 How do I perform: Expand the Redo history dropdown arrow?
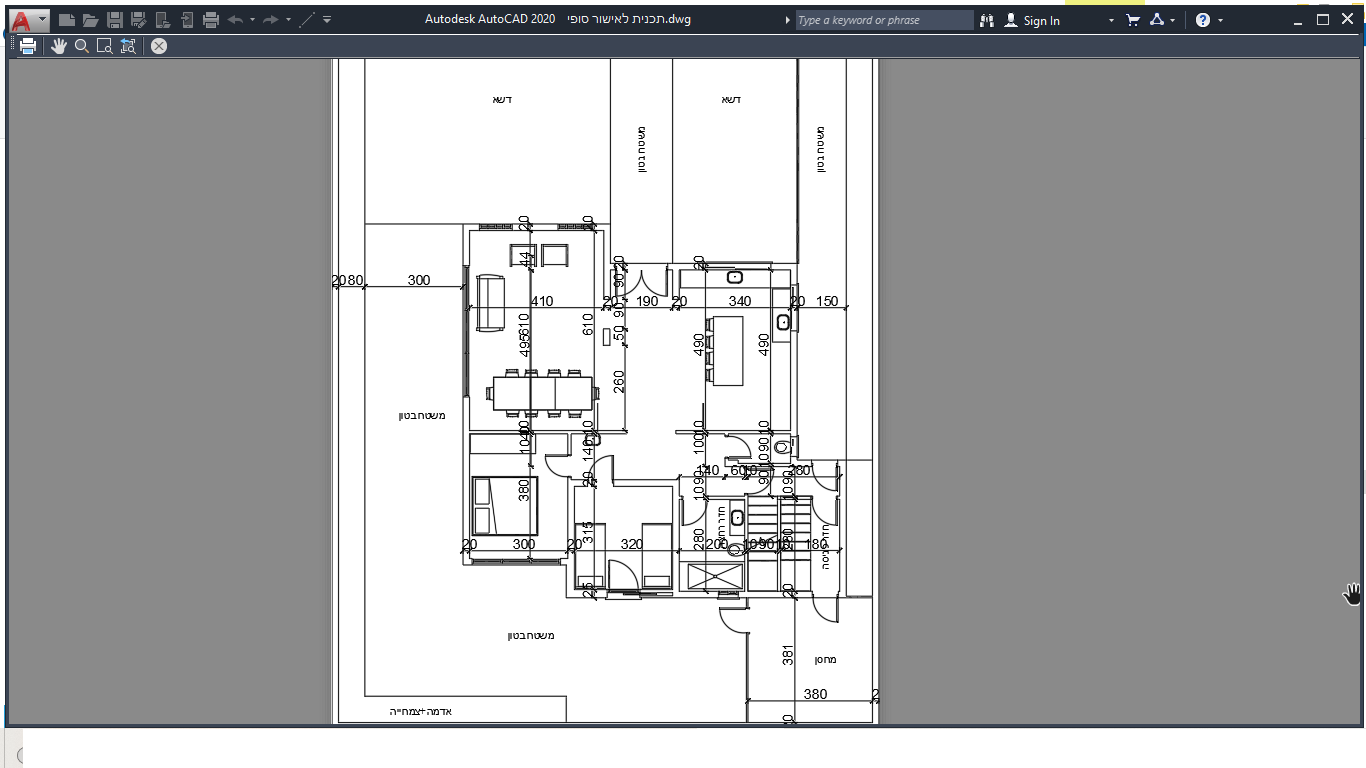tap(288, 20)
